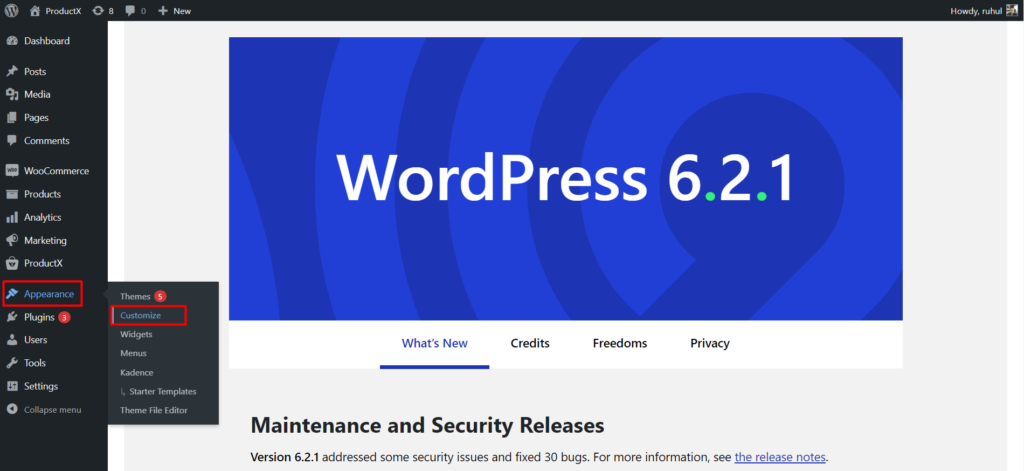Viewport: 1024px width, 471px height.
Task: Click the red 5 badge on Themes
Action: [160, 297]
